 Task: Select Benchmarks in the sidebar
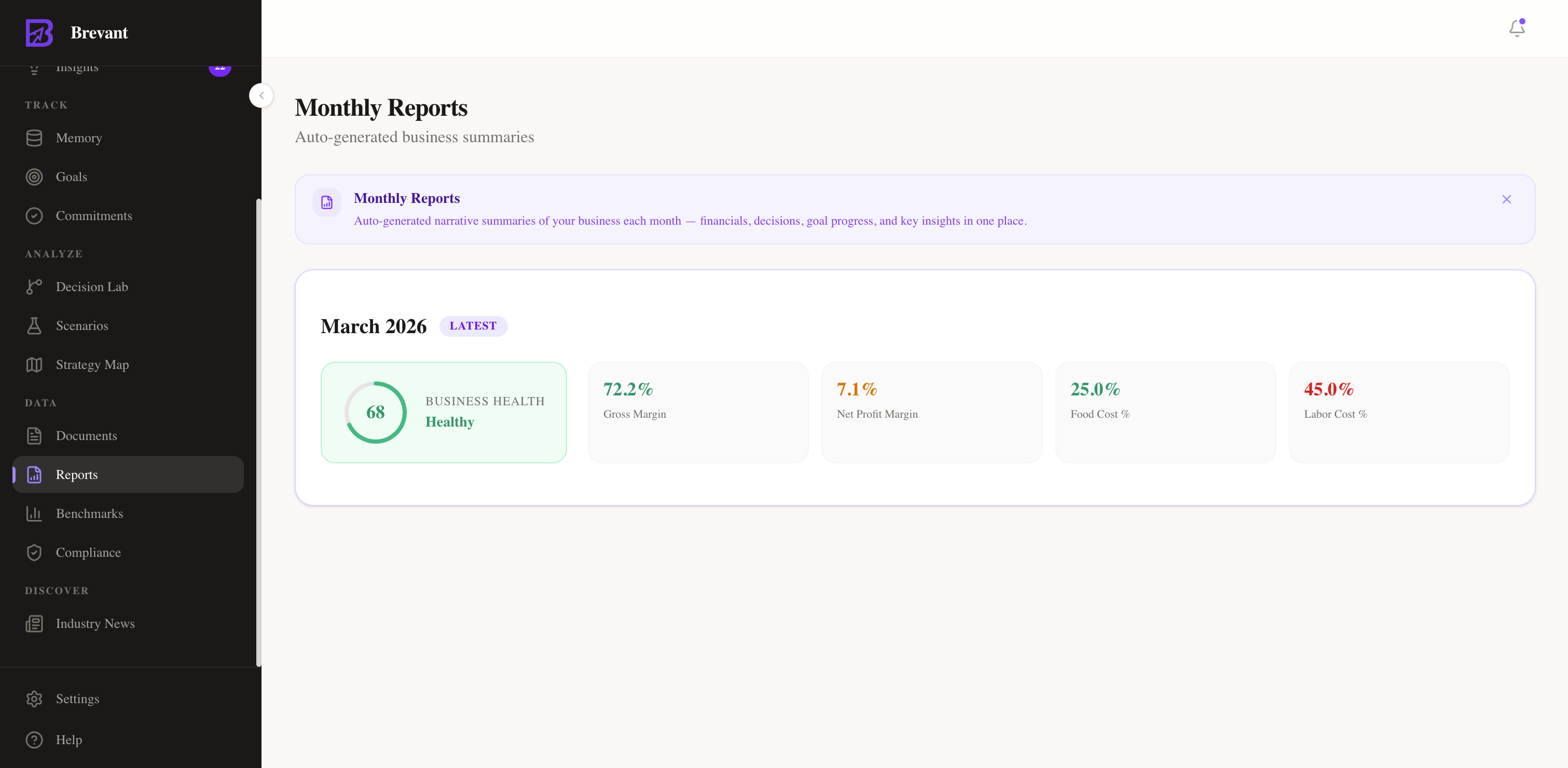89,514
